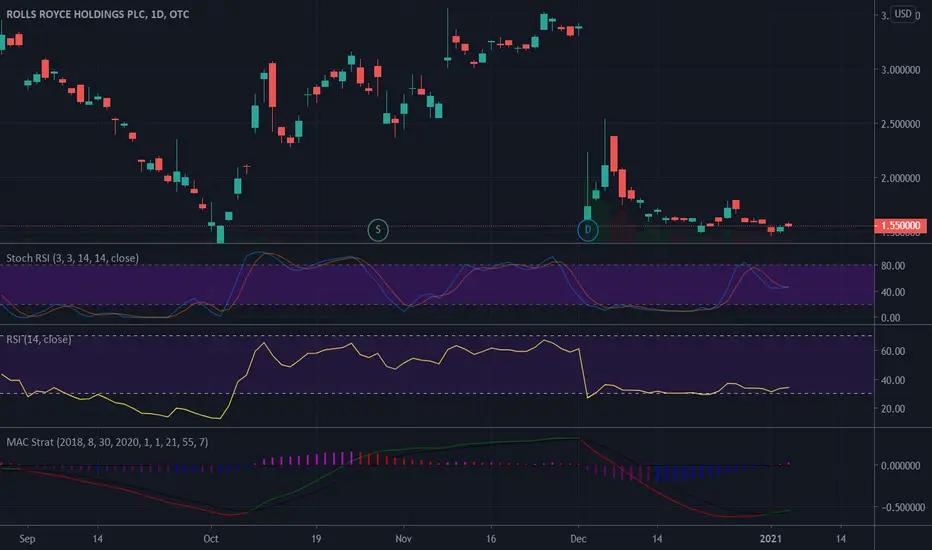The image size is (932, 550).
Task: Click the 1.550000 current price label
Action: (900, 225)
